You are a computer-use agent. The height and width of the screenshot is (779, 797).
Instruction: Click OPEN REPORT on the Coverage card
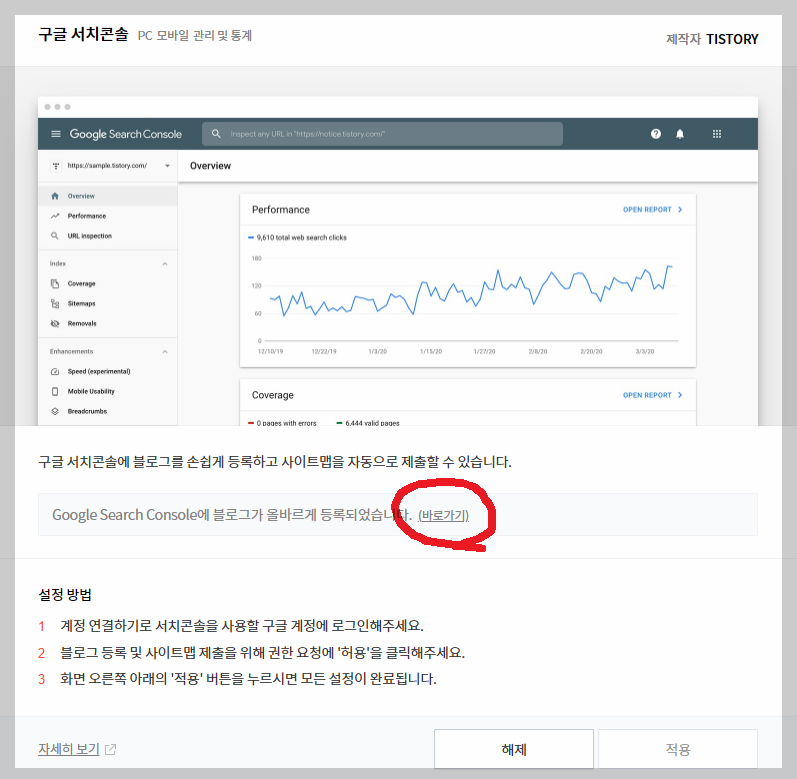653,395
